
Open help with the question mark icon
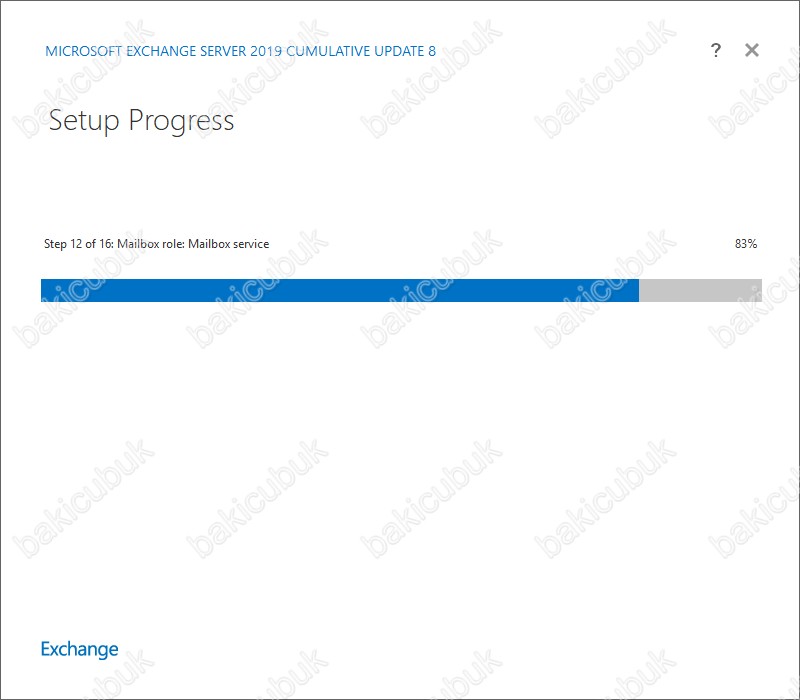pos(715,50)
